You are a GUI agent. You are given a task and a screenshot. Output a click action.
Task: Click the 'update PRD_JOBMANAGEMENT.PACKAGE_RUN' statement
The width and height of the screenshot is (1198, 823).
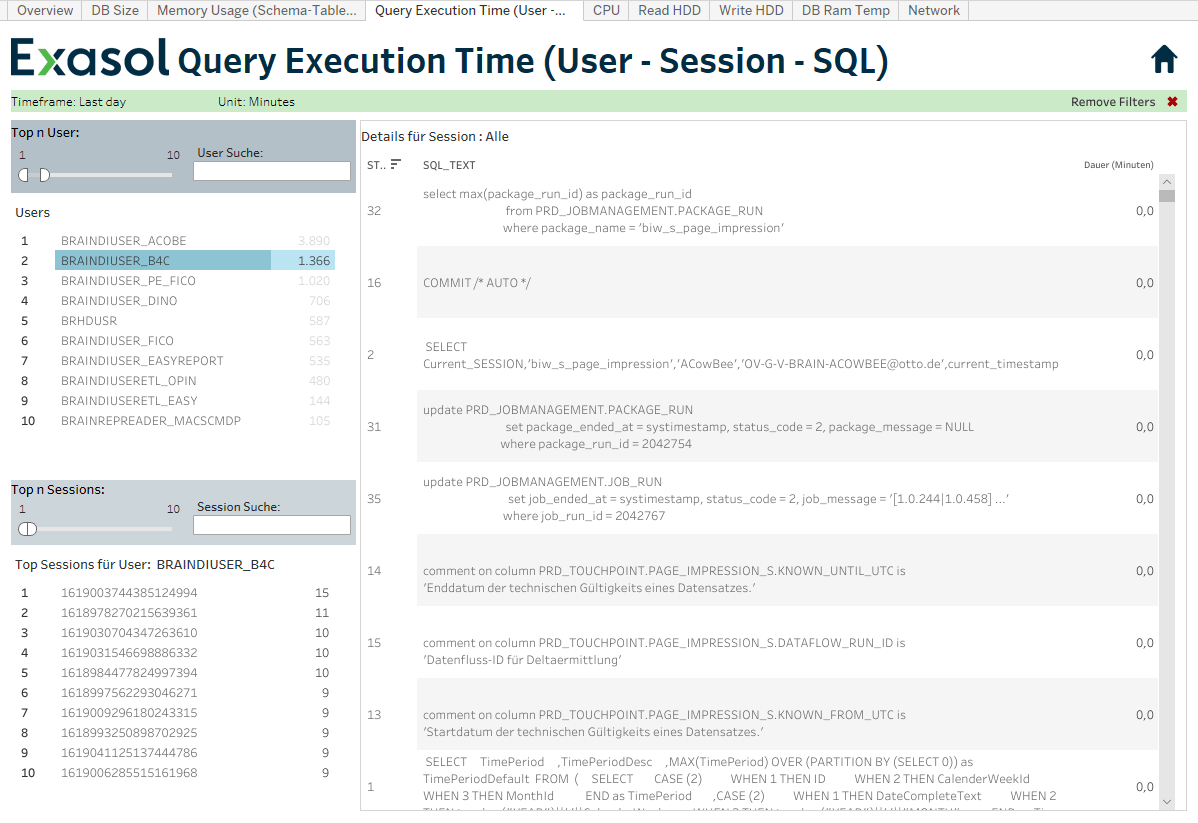(x=698, y=426)
